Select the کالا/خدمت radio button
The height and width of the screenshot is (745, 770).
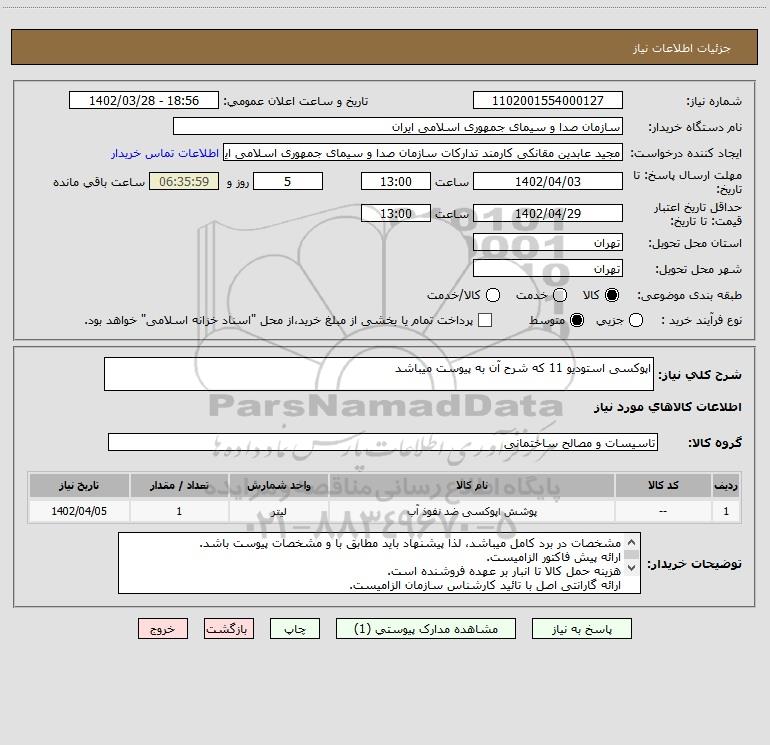coord(493,295)
